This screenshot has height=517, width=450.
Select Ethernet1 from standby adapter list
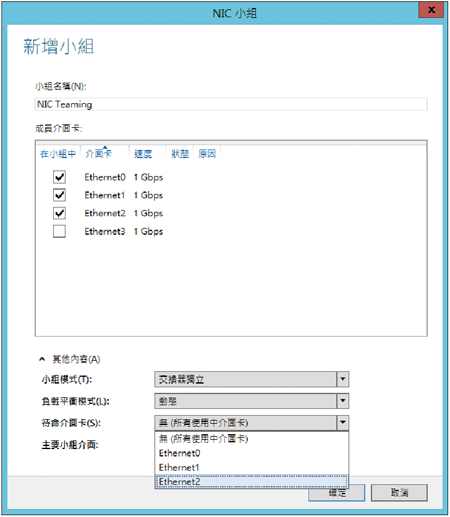[x=252, y=468]
